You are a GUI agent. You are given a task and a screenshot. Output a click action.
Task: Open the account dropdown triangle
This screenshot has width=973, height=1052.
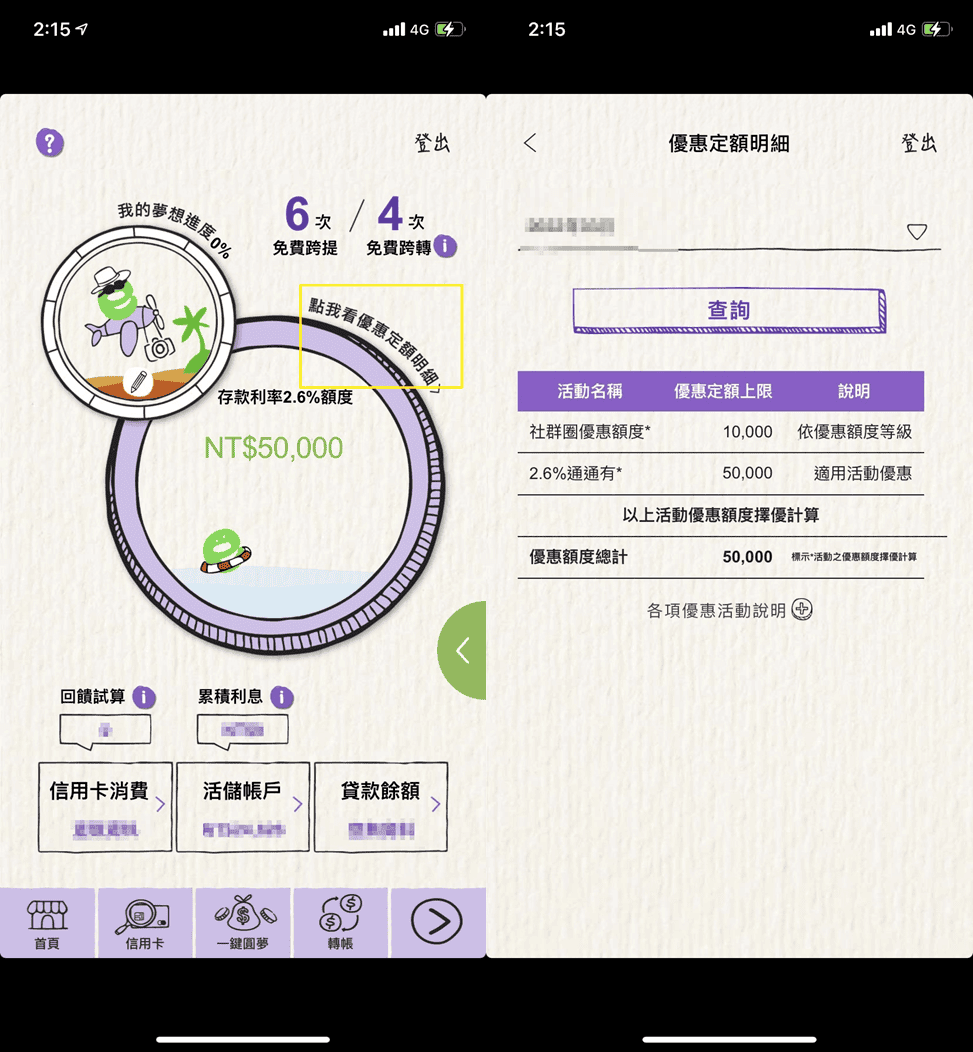click(x=917, y=231)
